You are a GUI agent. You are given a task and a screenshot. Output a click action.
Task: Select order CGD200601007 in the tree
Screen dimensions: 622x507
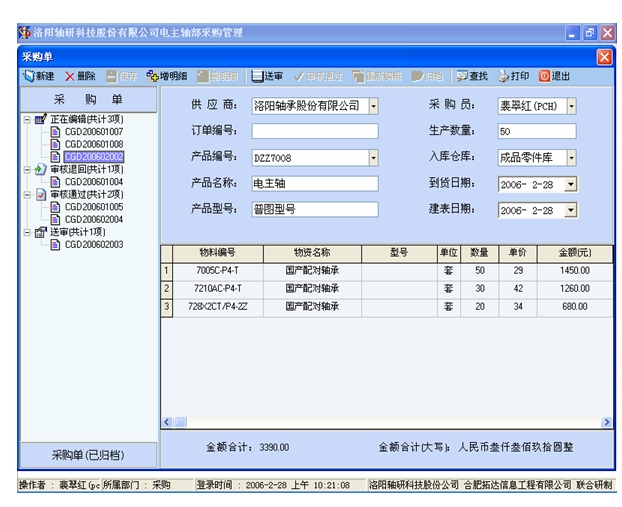pos(93,132)
